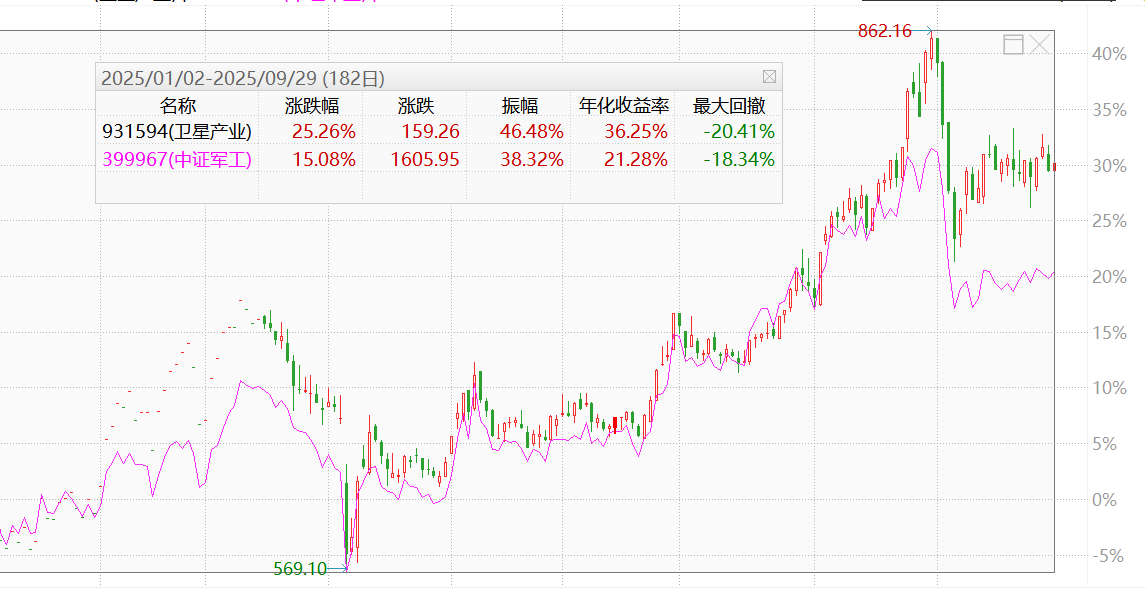Click the 569.10 low price arrow marker
Screen dimensions: 1145x589
pos(342,569)
